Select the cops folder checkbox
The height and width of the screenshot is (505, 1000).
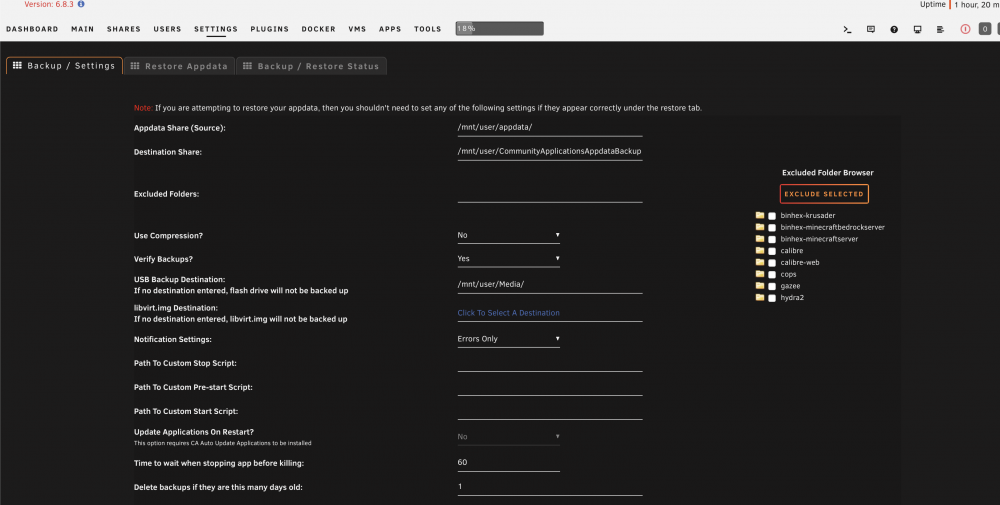click(772, 275)
